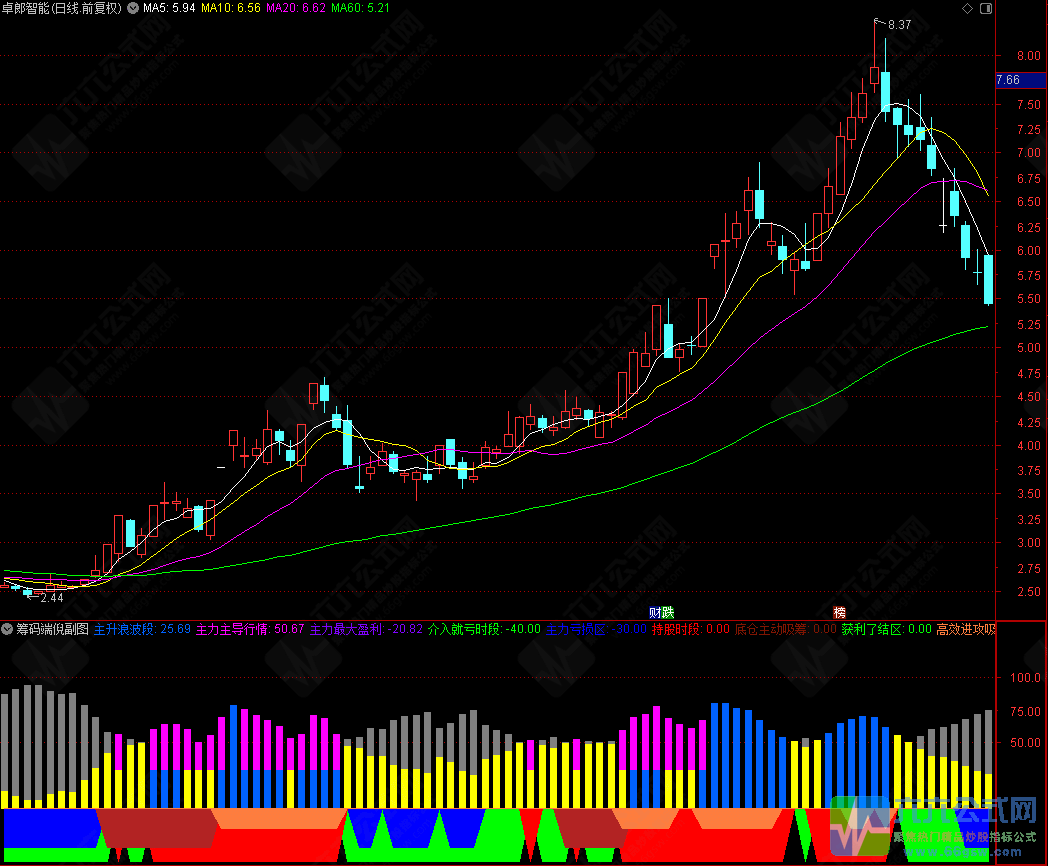
Task: Open the 筹码端倪副图 sub-chart dropdown arrow
Action: coord(7,629)
